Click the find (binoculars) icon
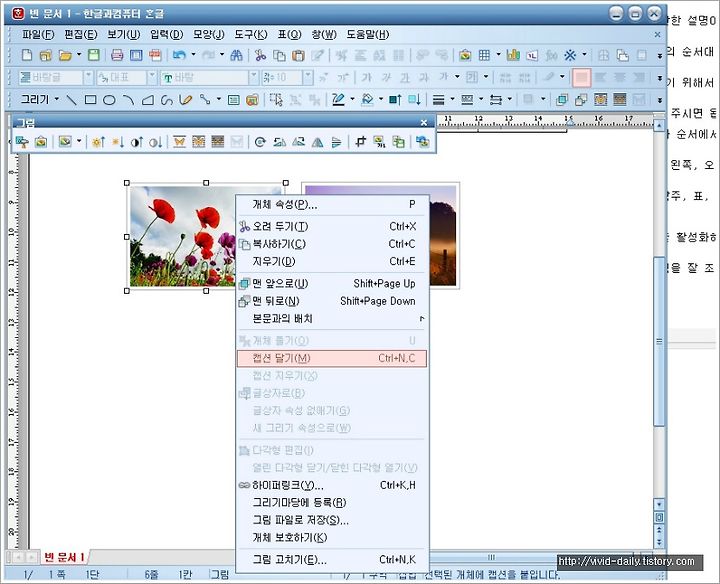Viewport: 720px width, 584px height. click(x=236, y=56)
